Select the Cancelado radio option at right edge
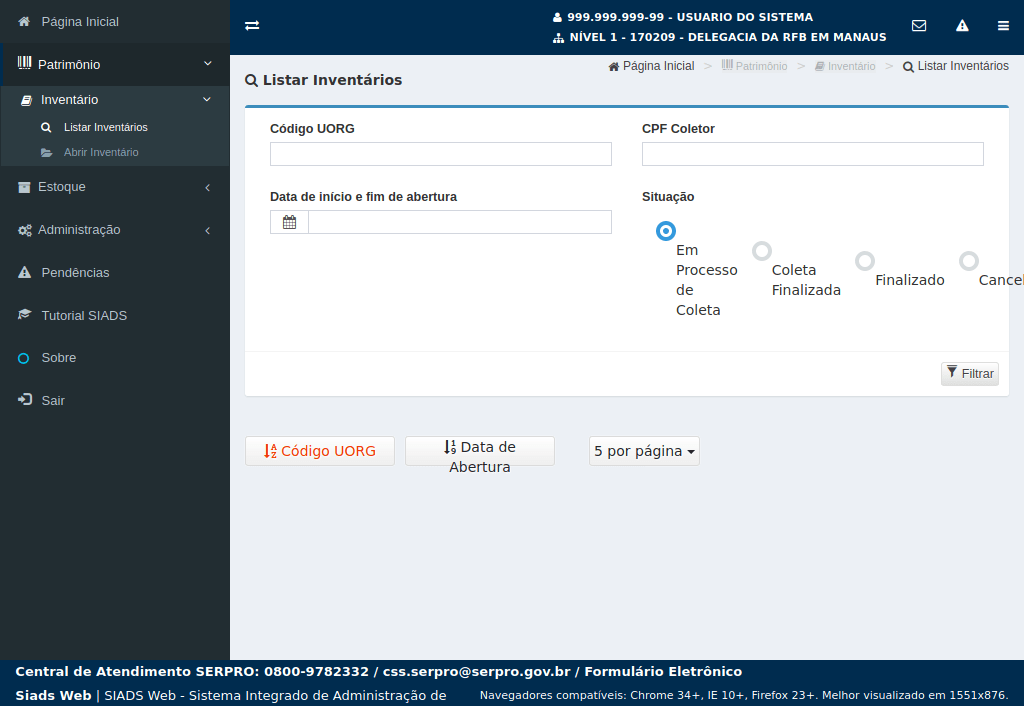This screenshot has width=1024, height=706. pyautogui.click(x=969, y=261)
